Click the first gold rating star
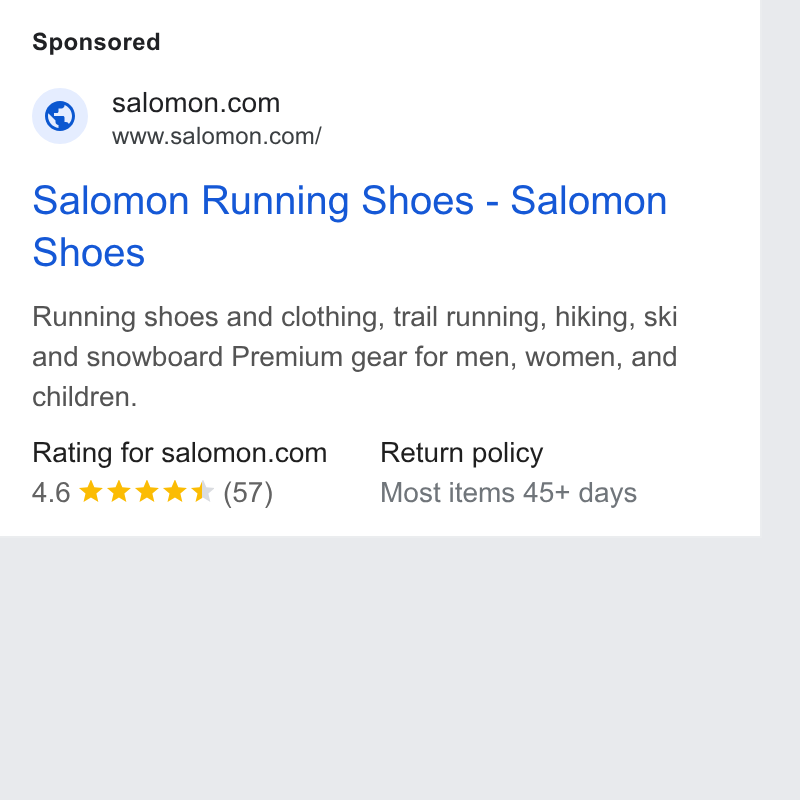The height and width of the screenshot is (800, 800). tap(91, 491)
